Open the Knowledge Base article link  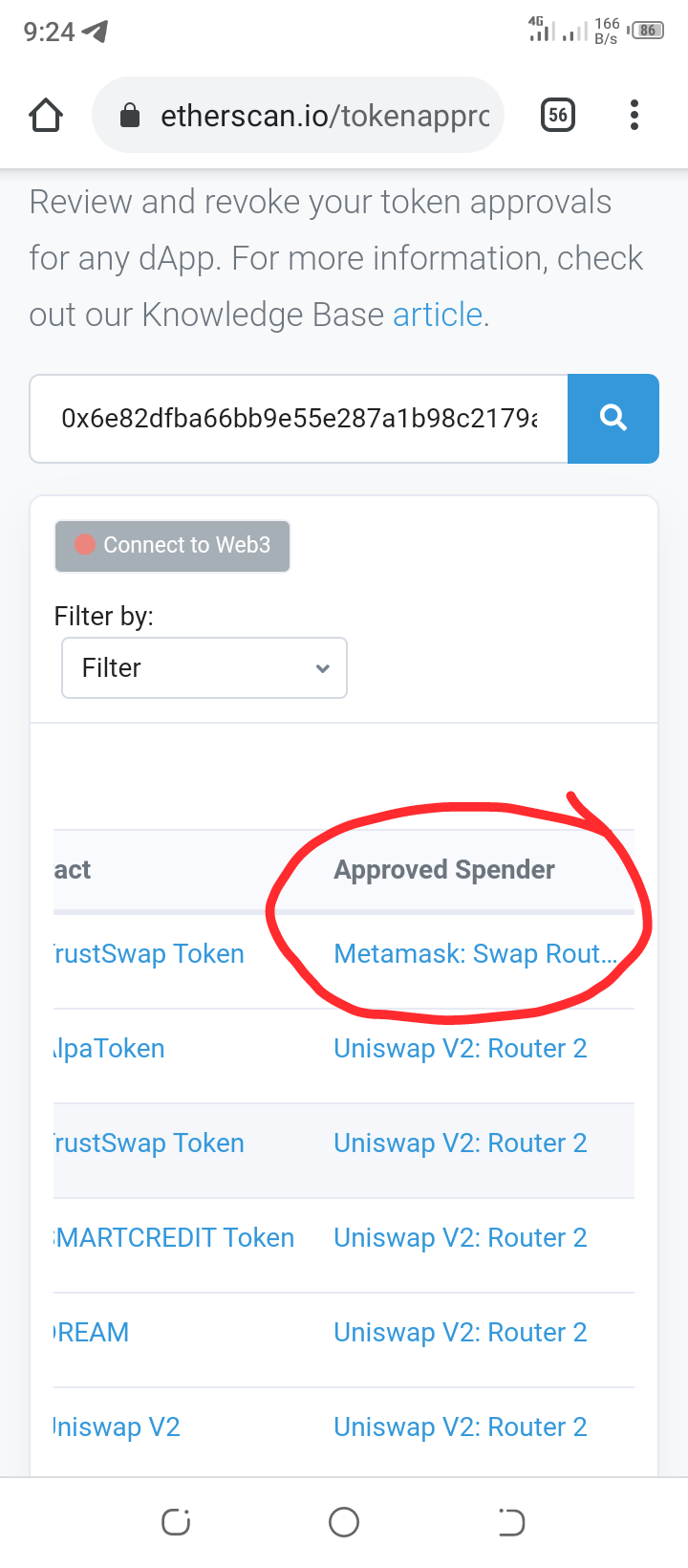click(438, 315)
